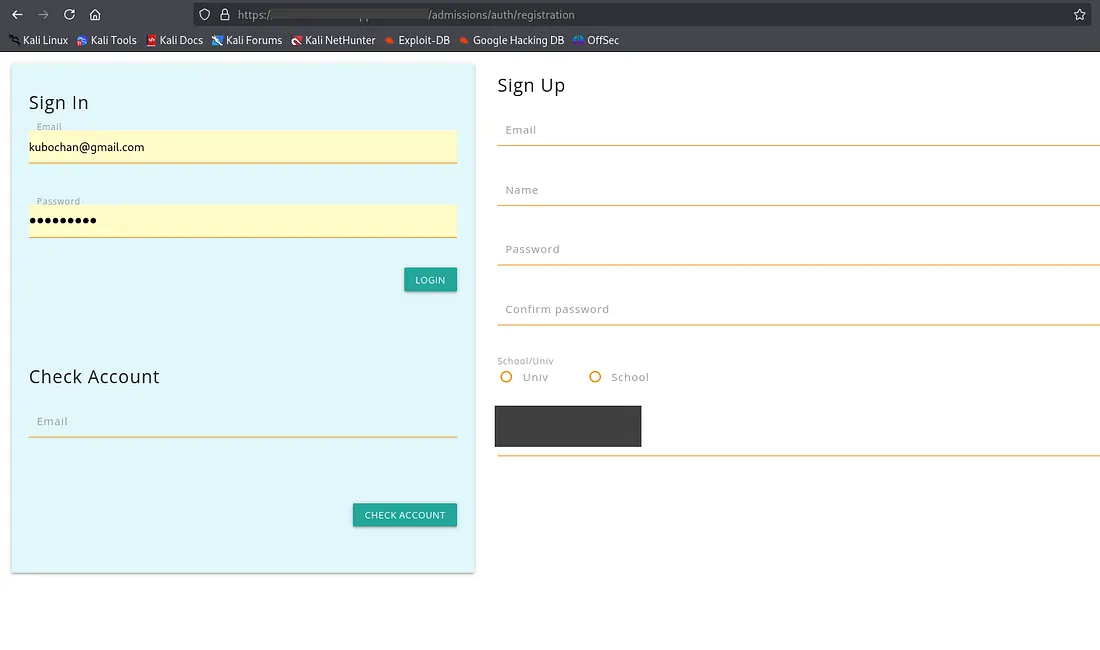Open the Kali NetHunter bookmark
Screen dimensions: 1100x650
[x=333, y=40]
